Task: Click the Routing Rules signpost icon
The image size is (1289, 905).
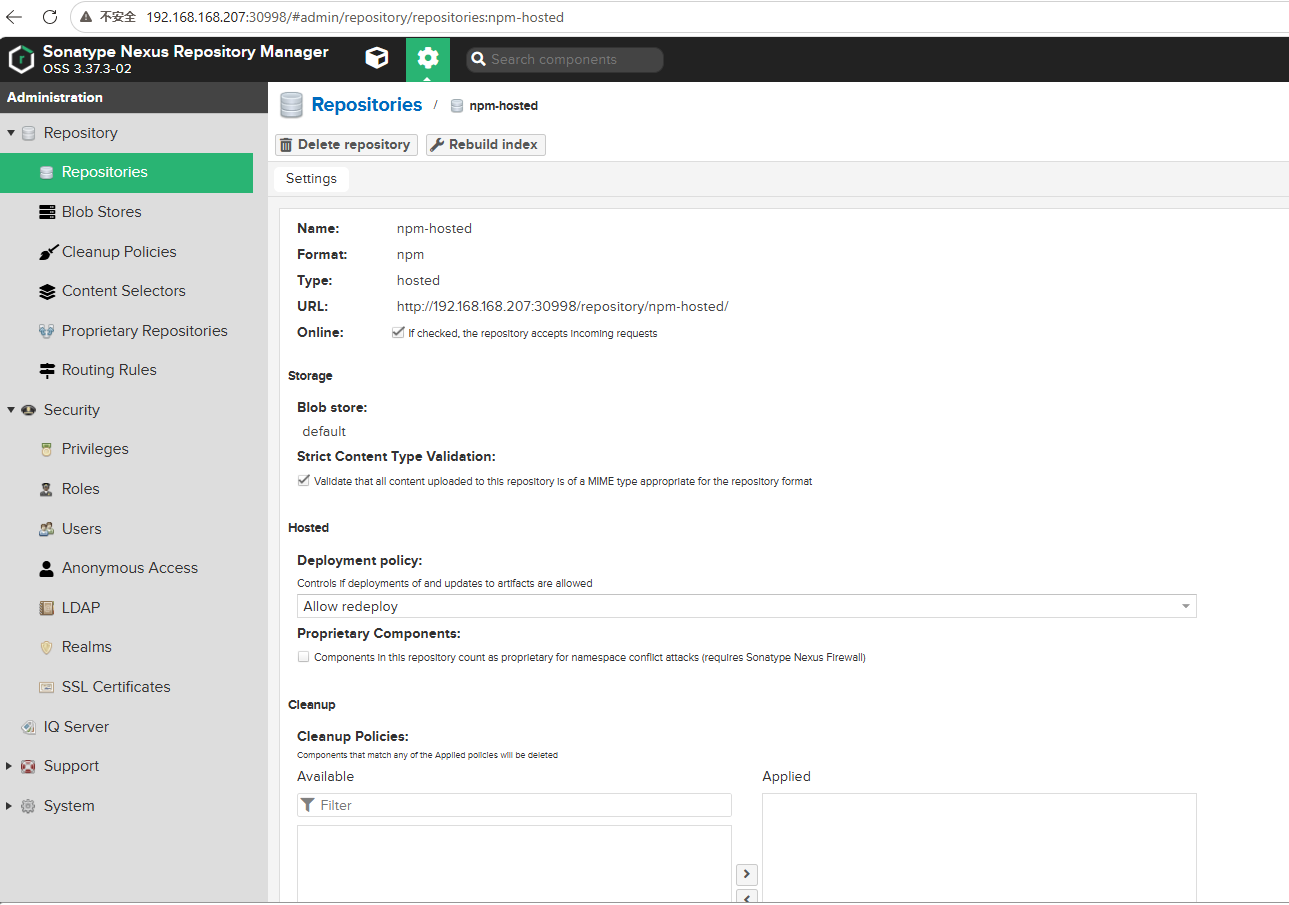Action: click(47, 370)
